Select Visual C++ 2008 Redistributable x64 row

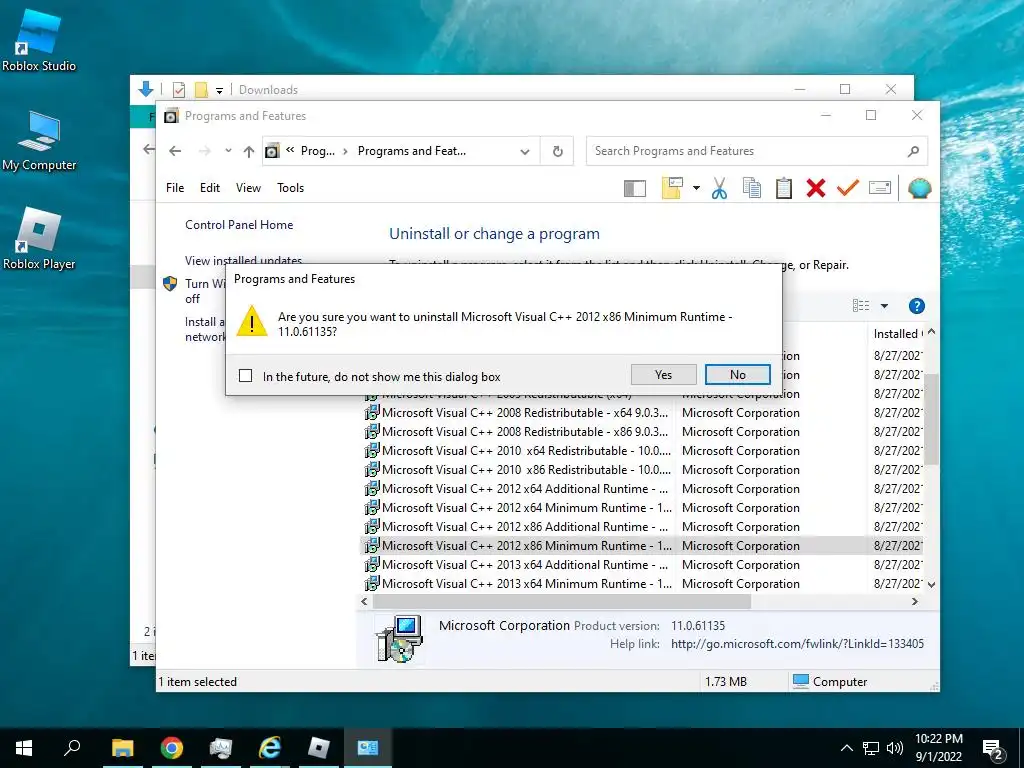(643, 413)
